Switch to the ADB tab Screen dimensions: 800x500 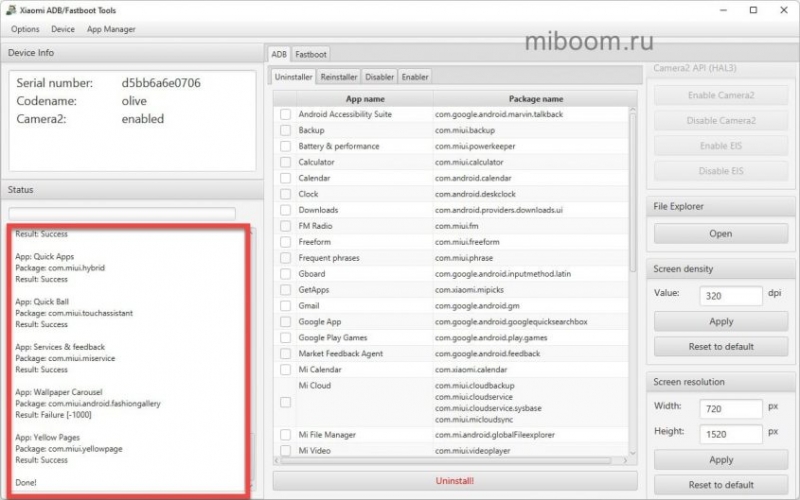[x=279, y=54]
